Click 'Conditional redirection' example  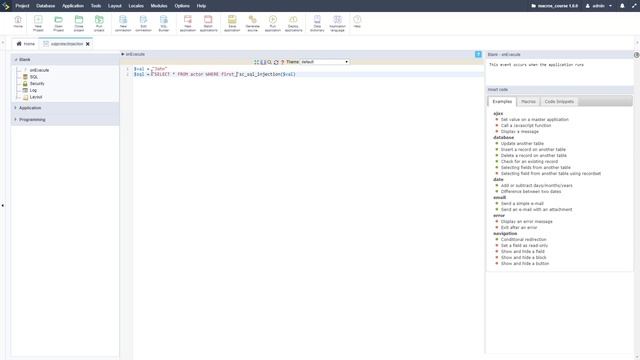523,240
